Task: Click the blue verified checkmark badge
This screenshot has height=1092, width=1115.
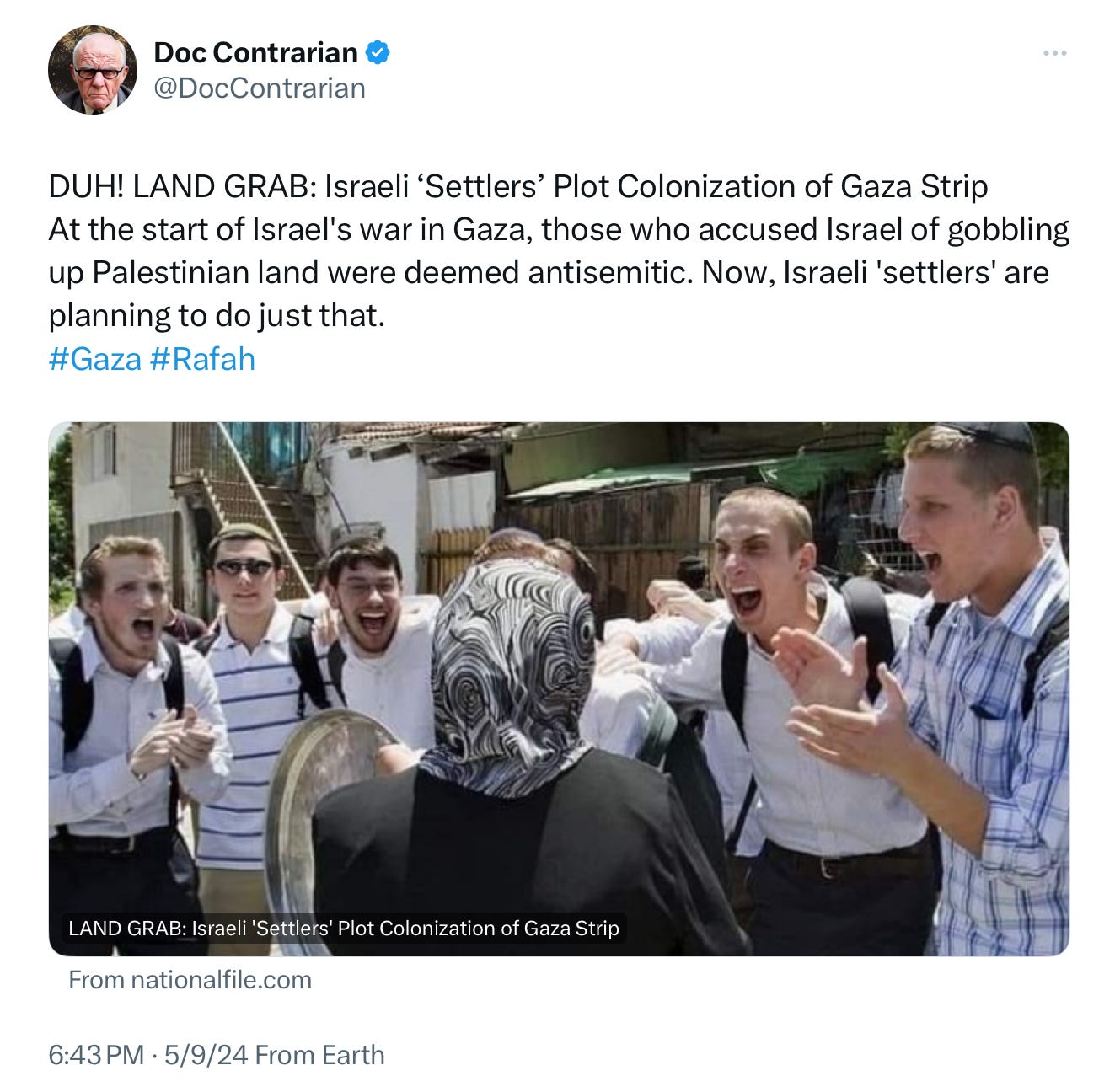Action: [x=378, y=52]
